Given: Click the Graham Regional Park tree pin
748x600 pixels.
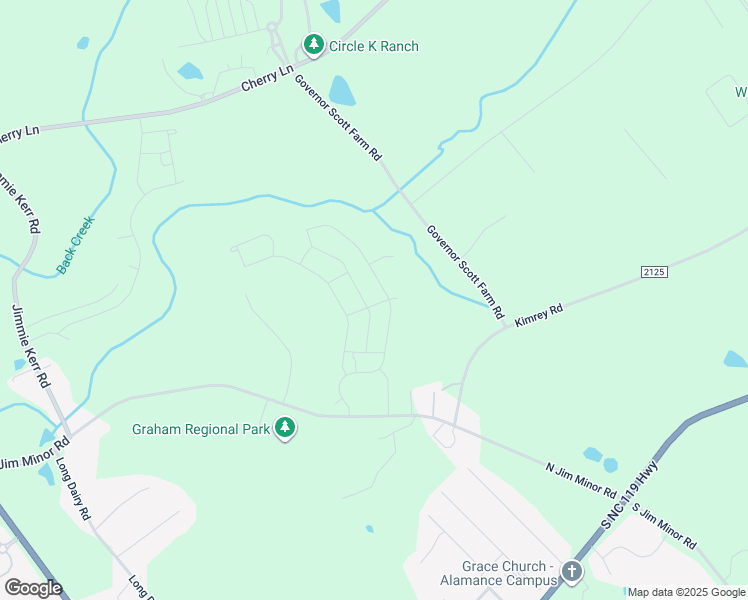Looking at the screenshot, I should 285,428.
